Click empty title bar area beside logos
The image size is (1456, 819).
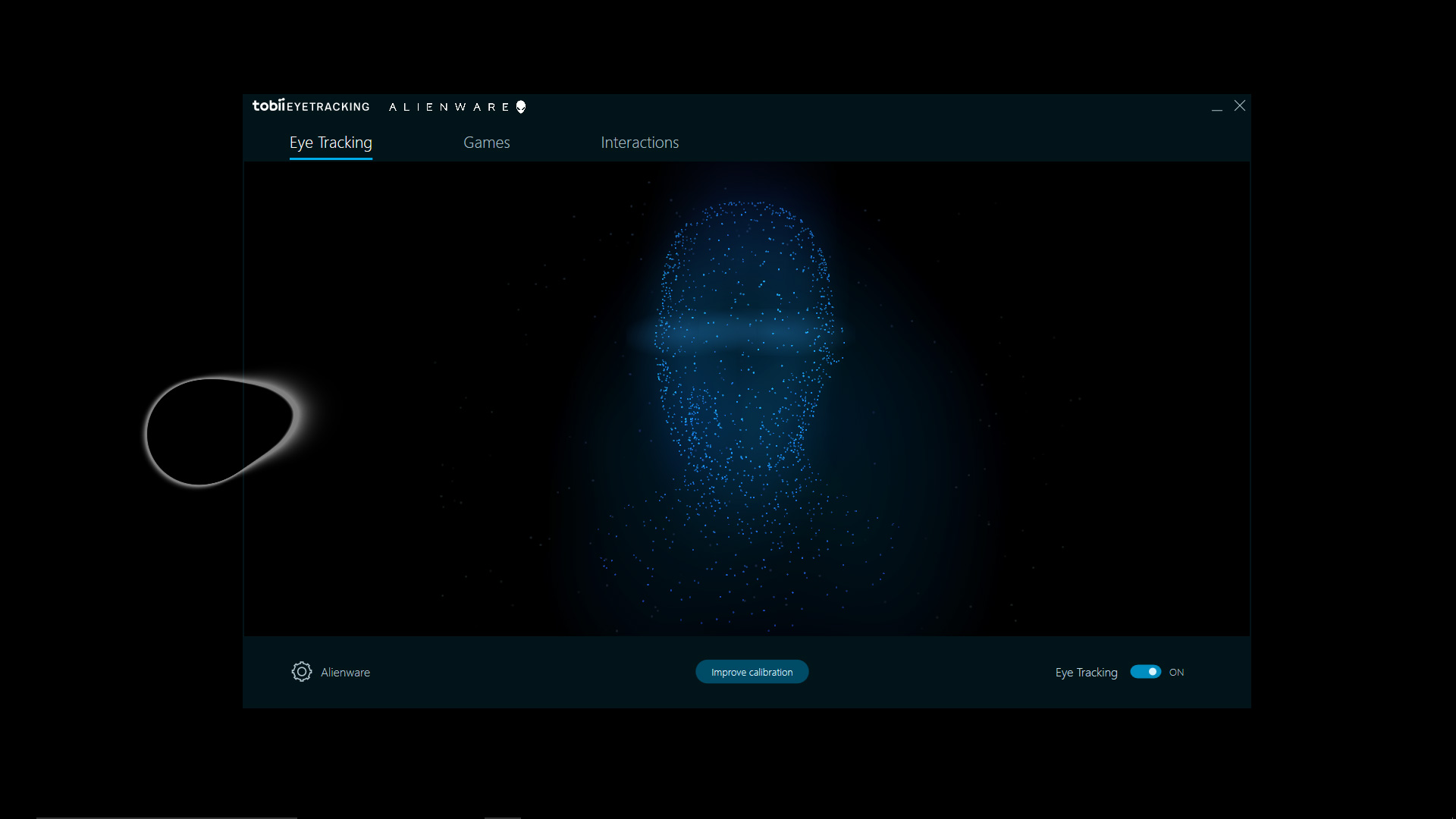834,107
